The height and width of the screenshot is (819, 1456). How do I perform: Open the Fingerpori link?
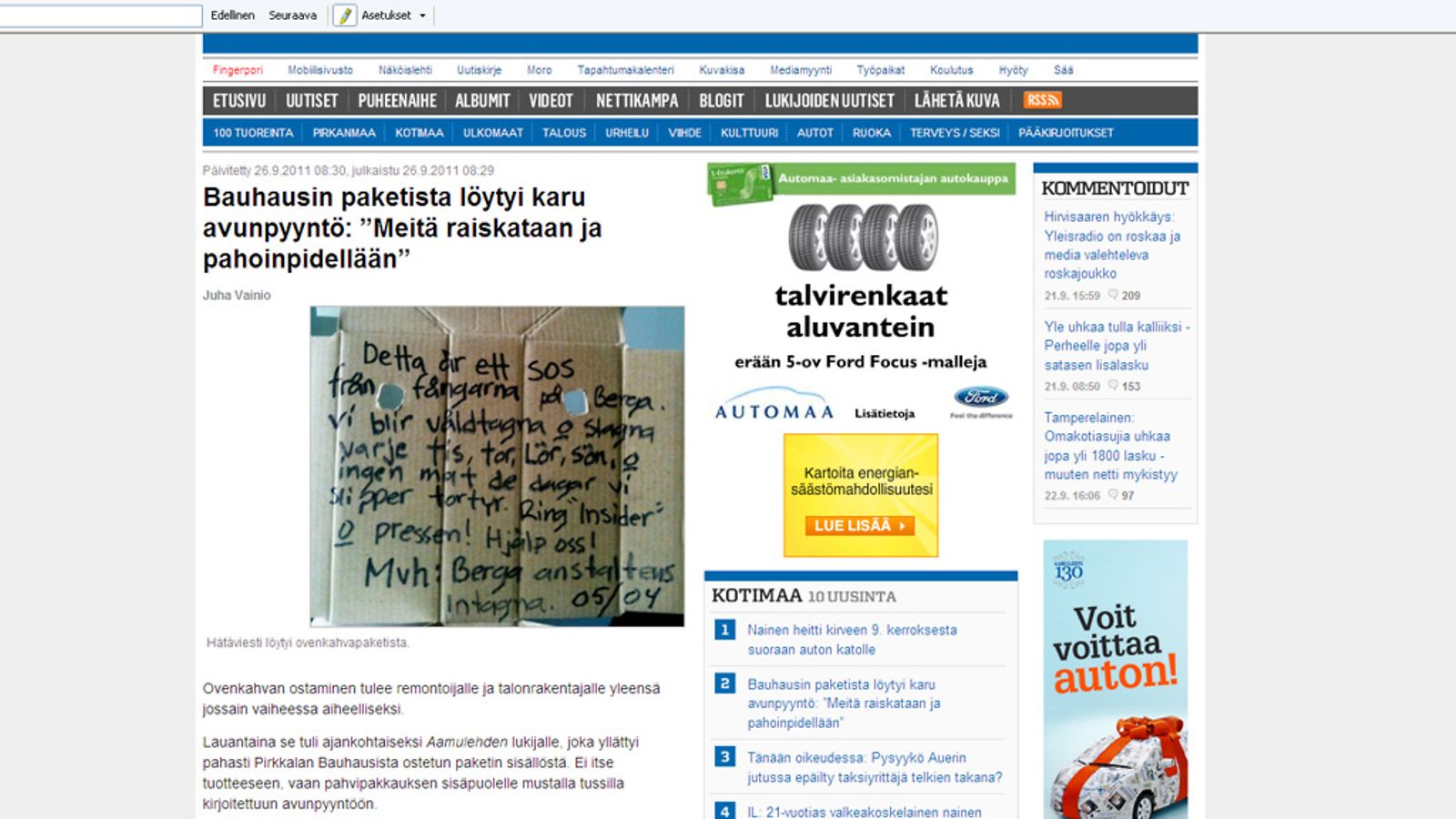238,70
